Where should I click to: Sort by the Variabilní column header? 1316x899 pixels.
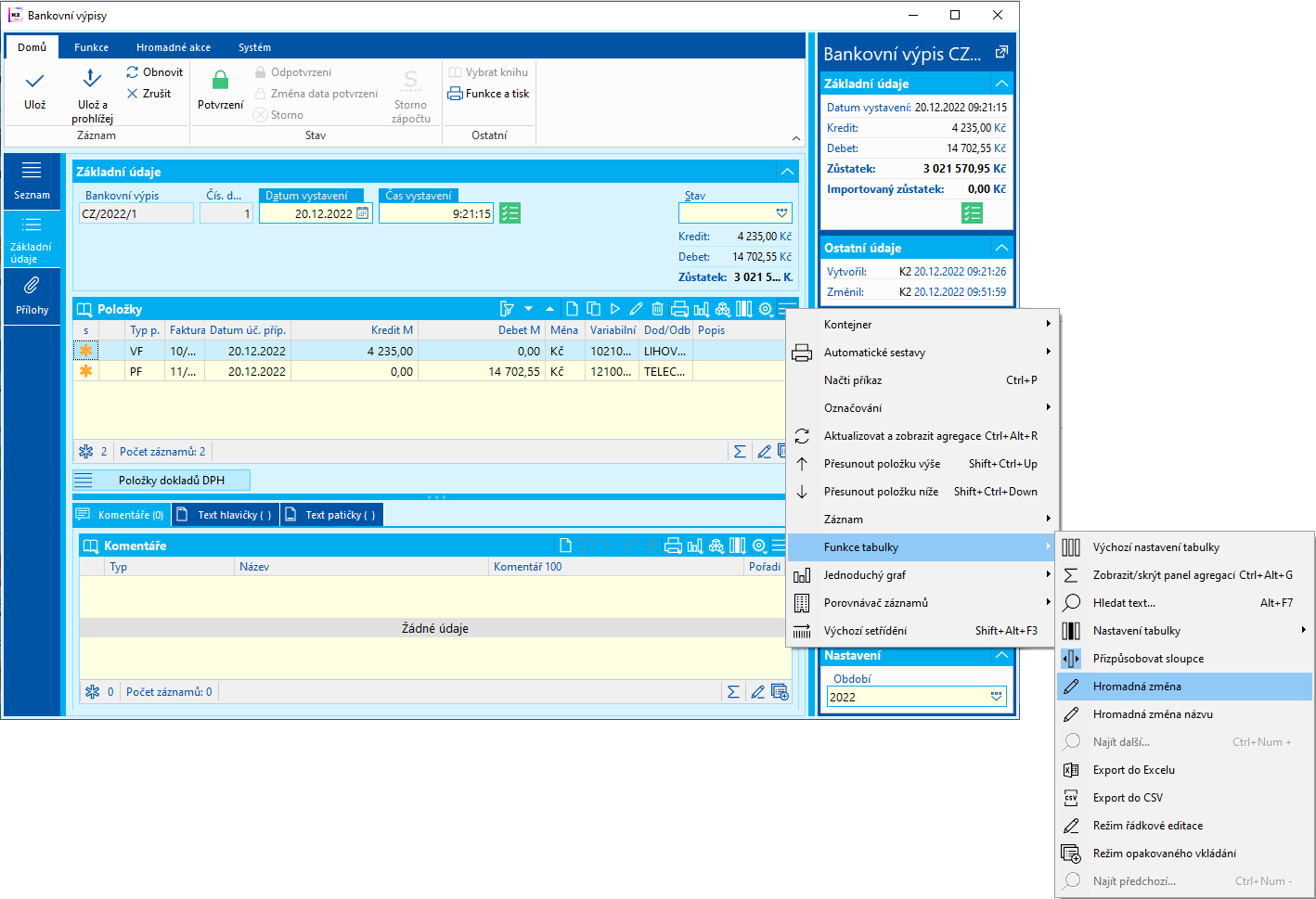613,330
